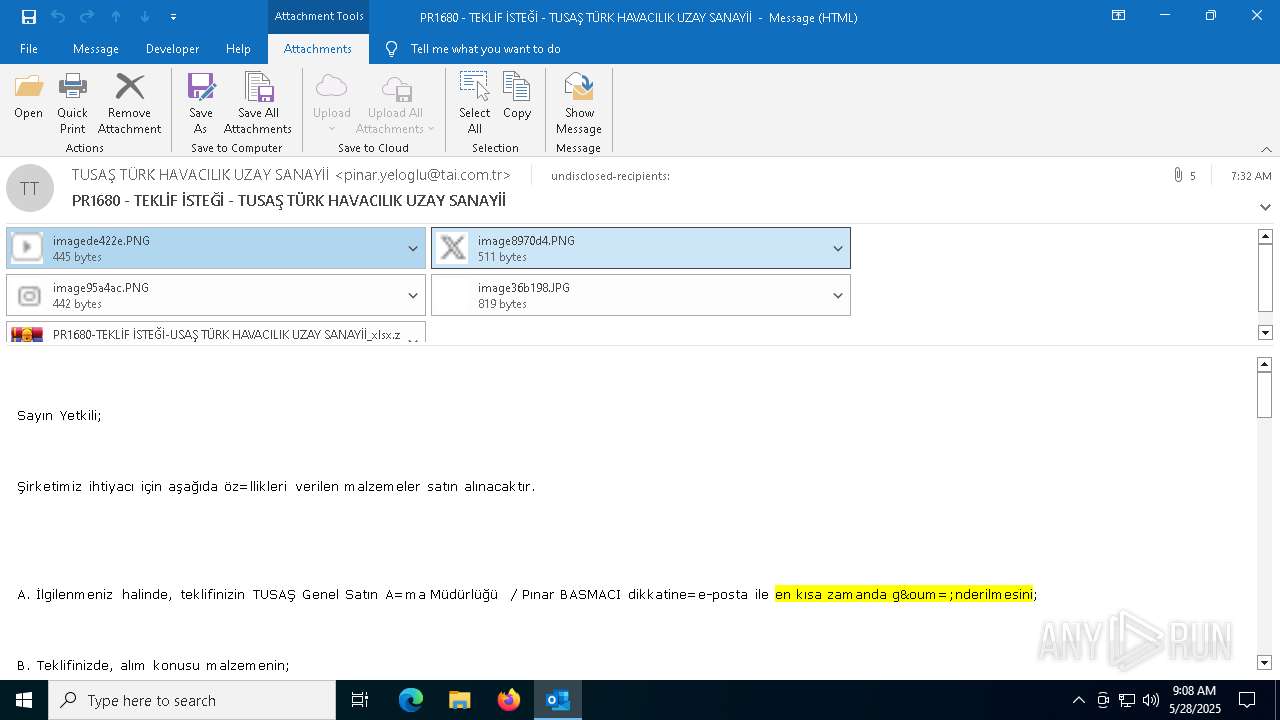1280x720 pixels.
Task: Collapse the ribbon with the chevron
Action: point(1266,149)
